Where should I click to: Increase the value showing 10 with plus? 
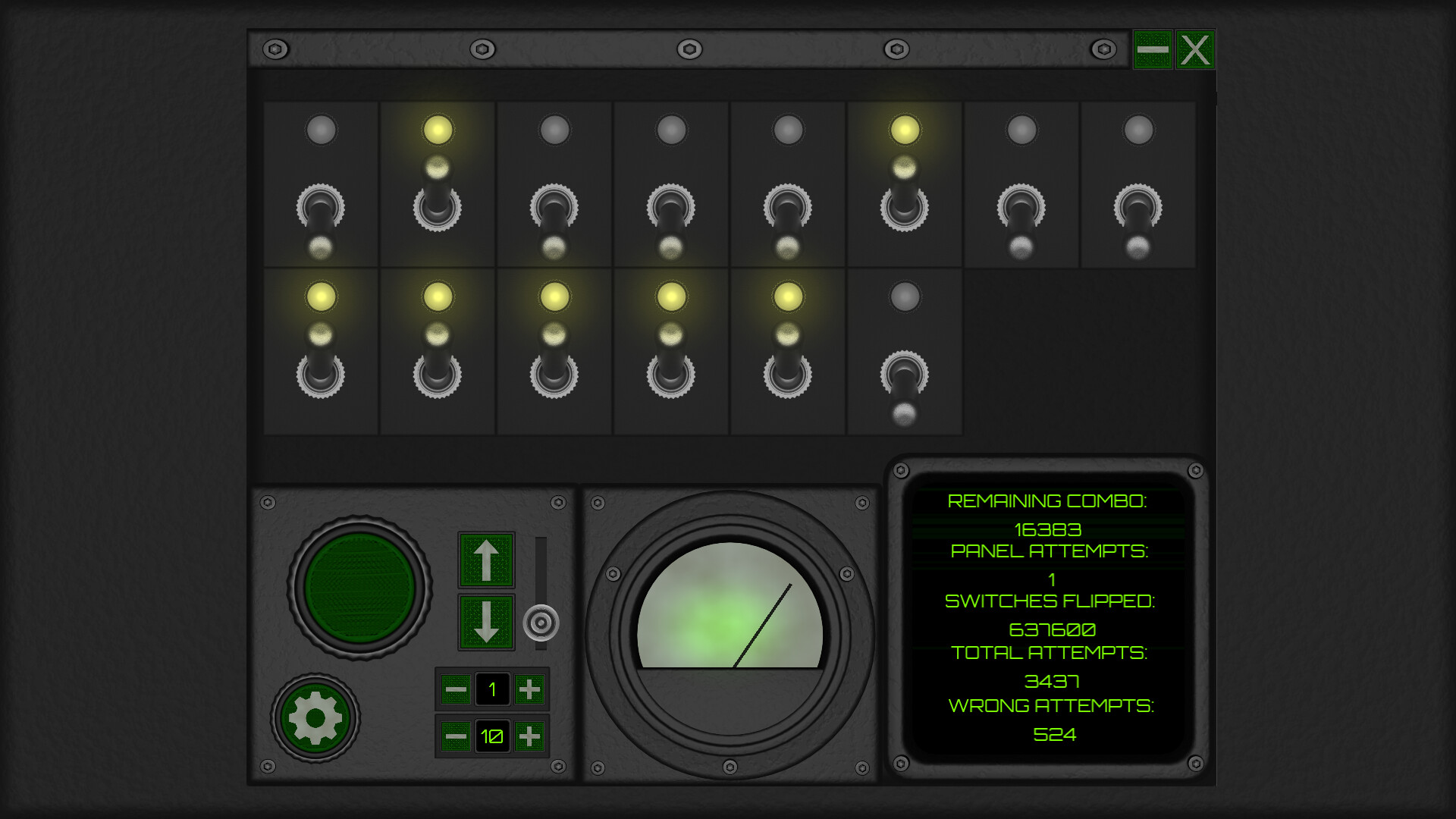click(529, 736)
